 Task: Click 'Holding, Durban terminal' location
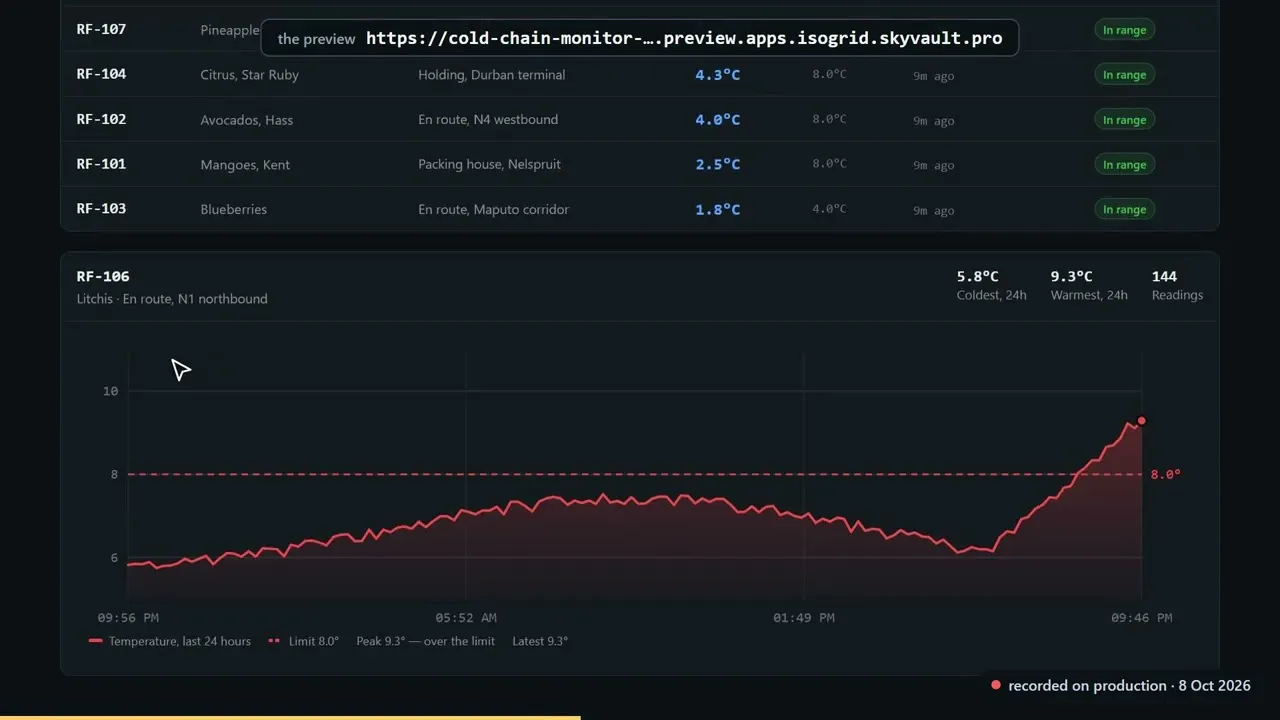coord(491,75)
